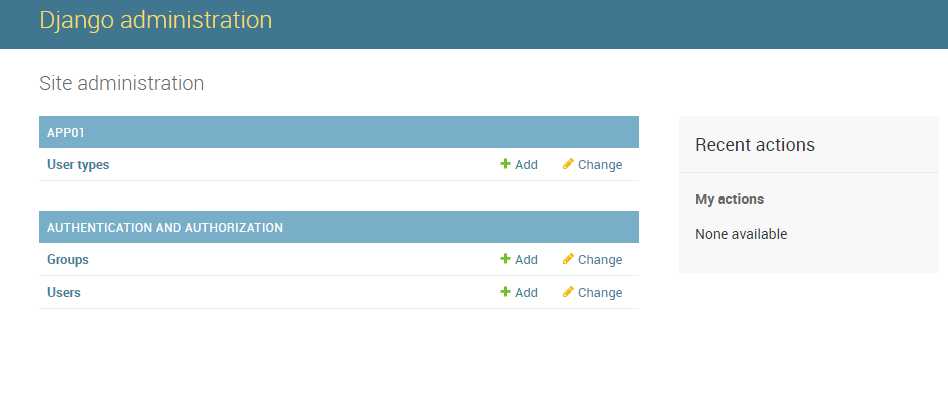Screen dimensions: 948x412
Task: Click the My actions subheading
Action: click(729, 199)
